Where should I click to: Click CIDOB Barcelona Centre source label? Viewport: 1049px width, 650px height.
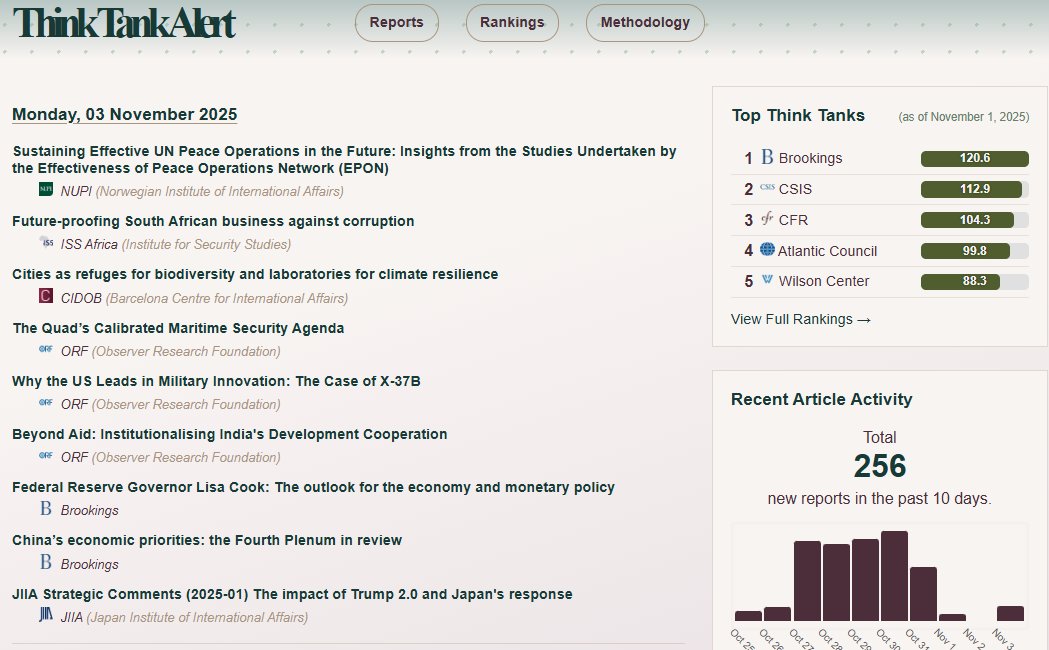coord(204,298)
